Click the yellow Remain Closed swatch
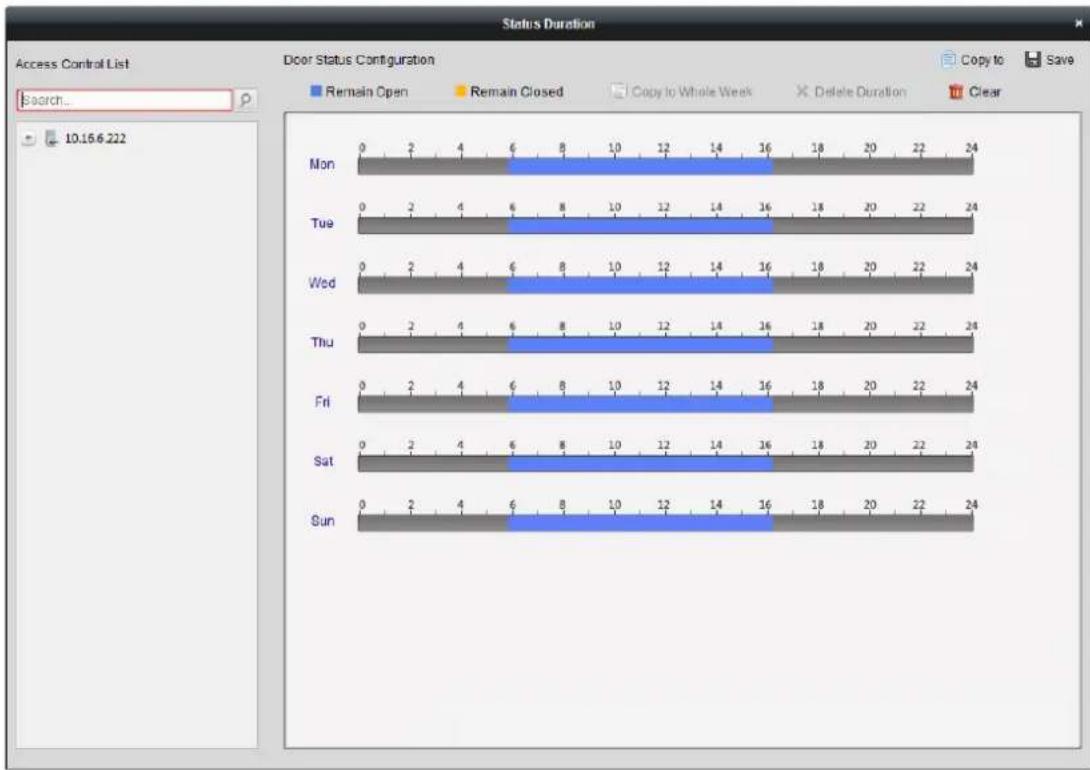This screenshot has width=1090, height=770. (x=460, y=91)
